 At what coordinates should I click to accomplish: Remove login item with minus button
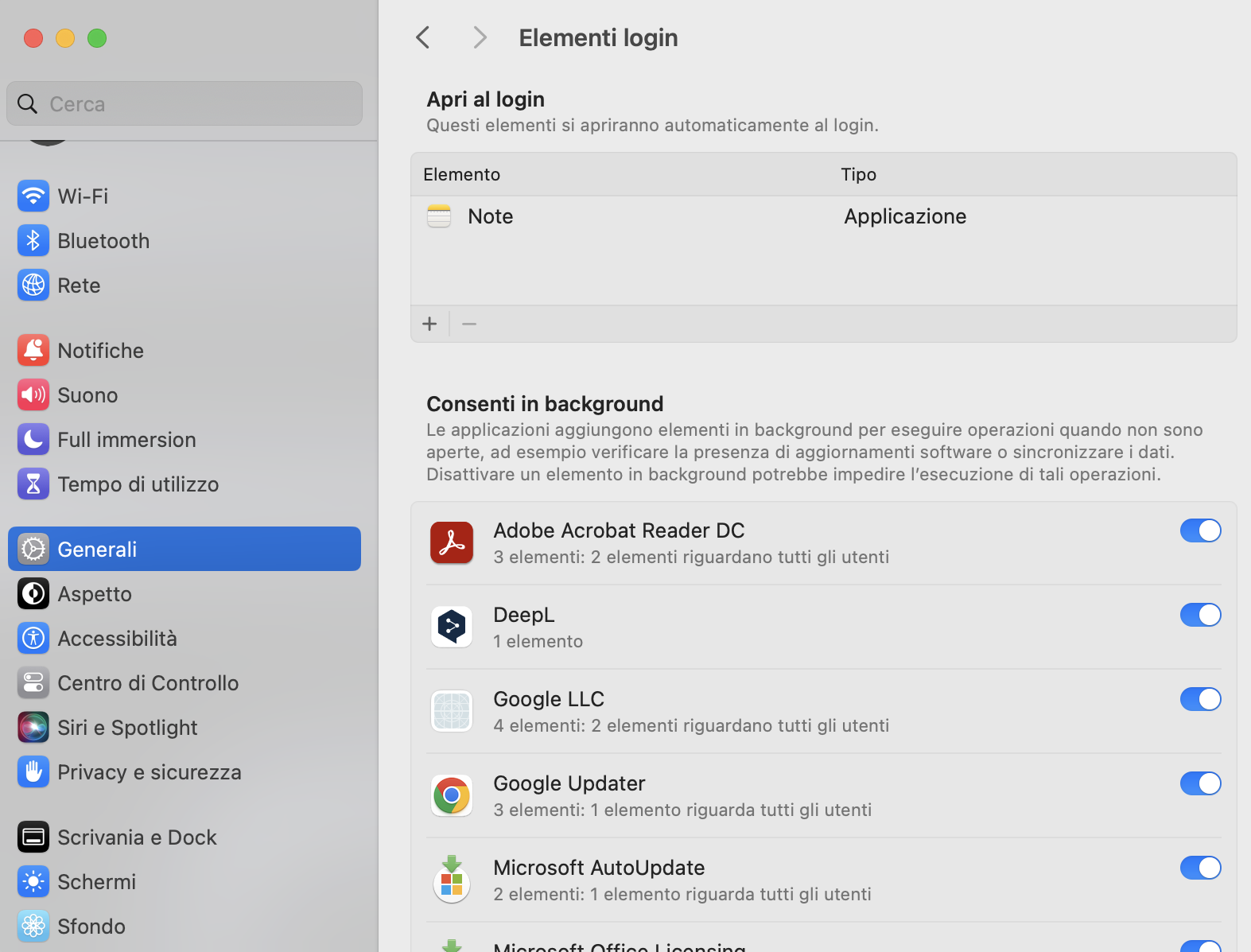tap(469, 324)
